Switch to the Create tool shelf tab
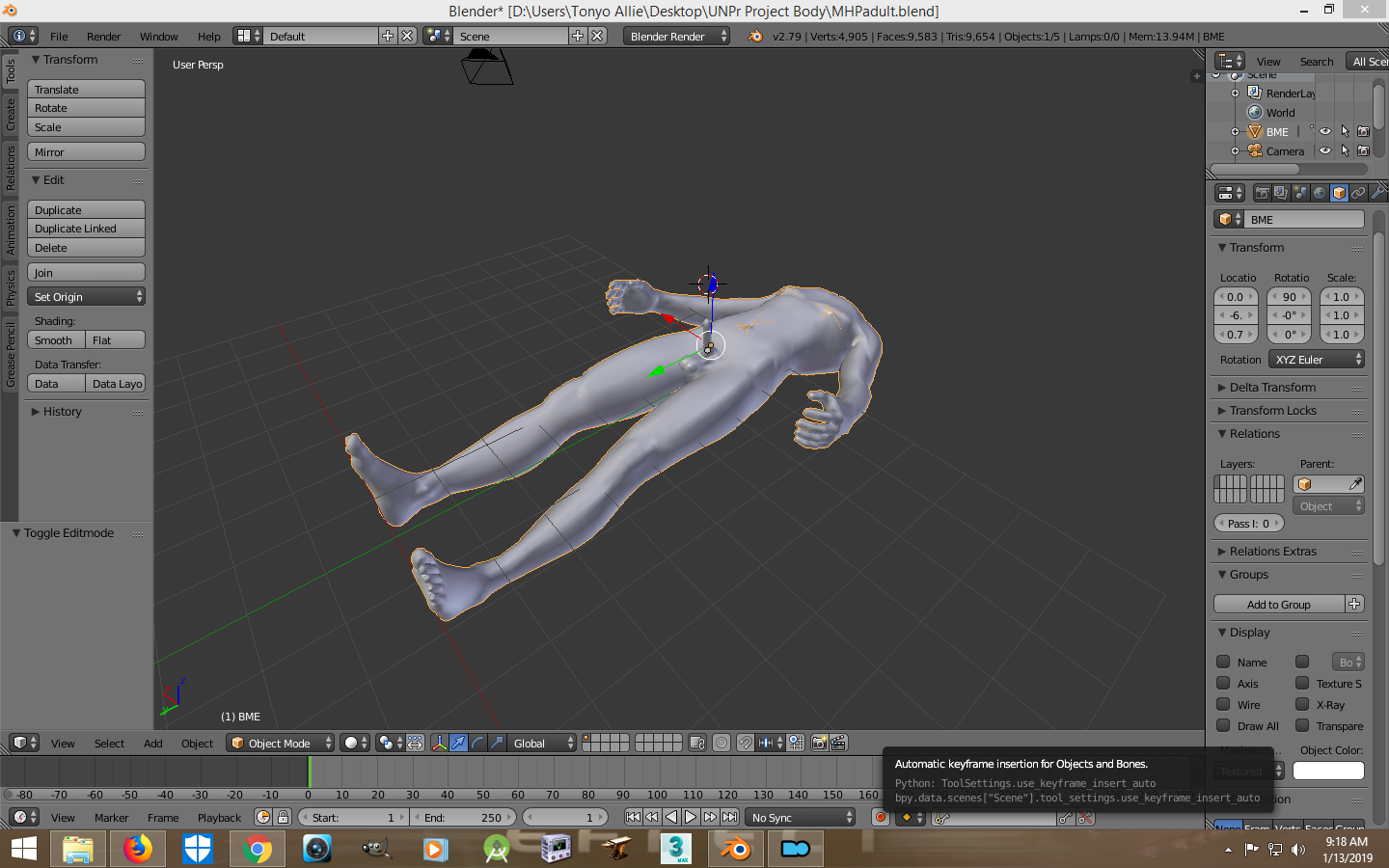 [x=11, y=114]
